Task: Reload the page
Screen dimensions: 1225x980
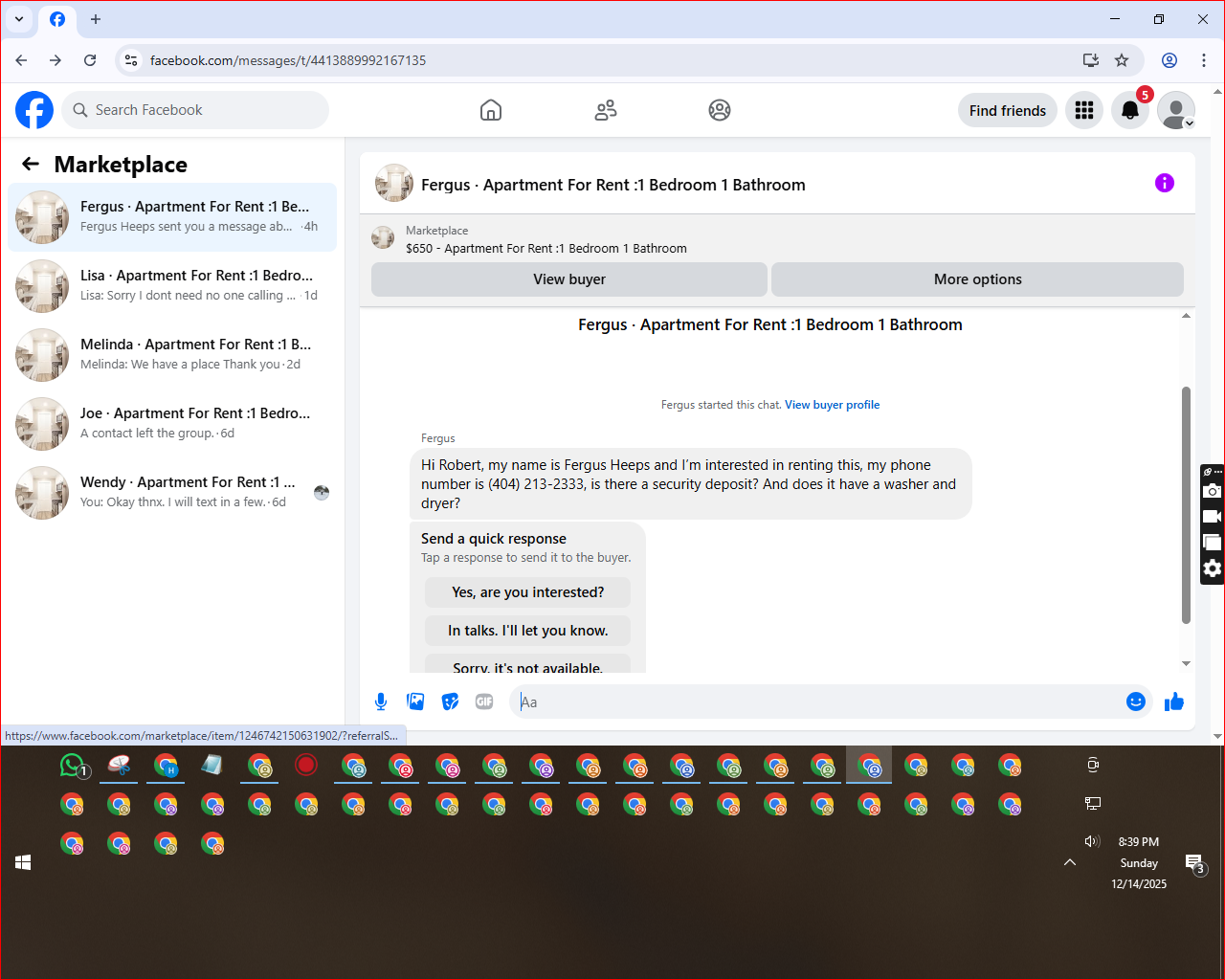Action: tap(90, 60)
